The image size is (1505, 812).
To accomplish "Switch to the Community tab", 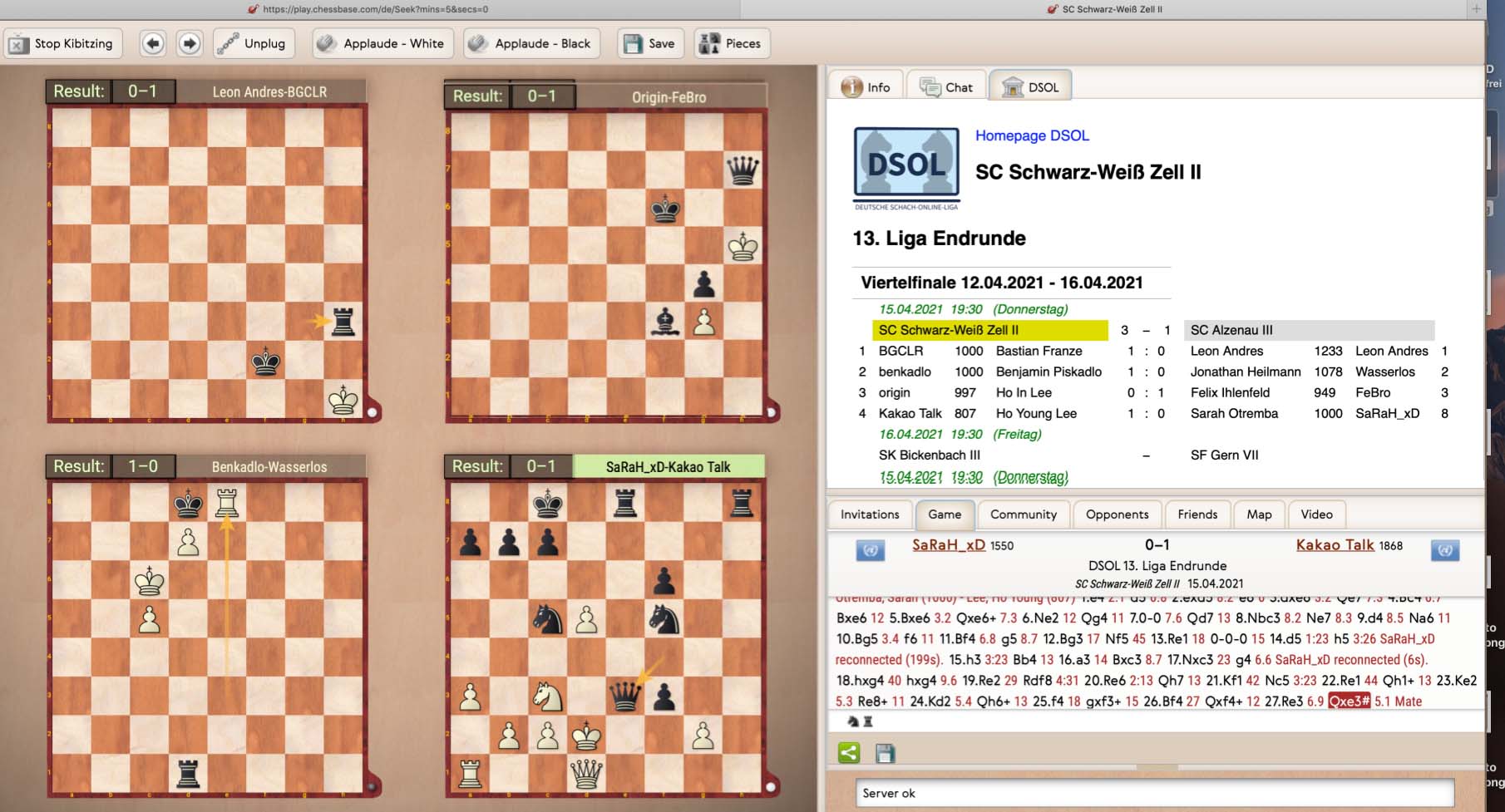I will [x=1023, y=514].
